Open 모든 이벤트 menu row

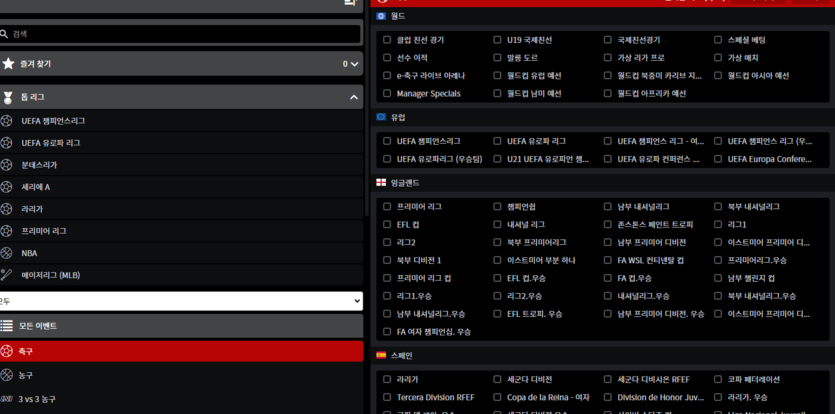pyautogui.click(x=181, y=326)
